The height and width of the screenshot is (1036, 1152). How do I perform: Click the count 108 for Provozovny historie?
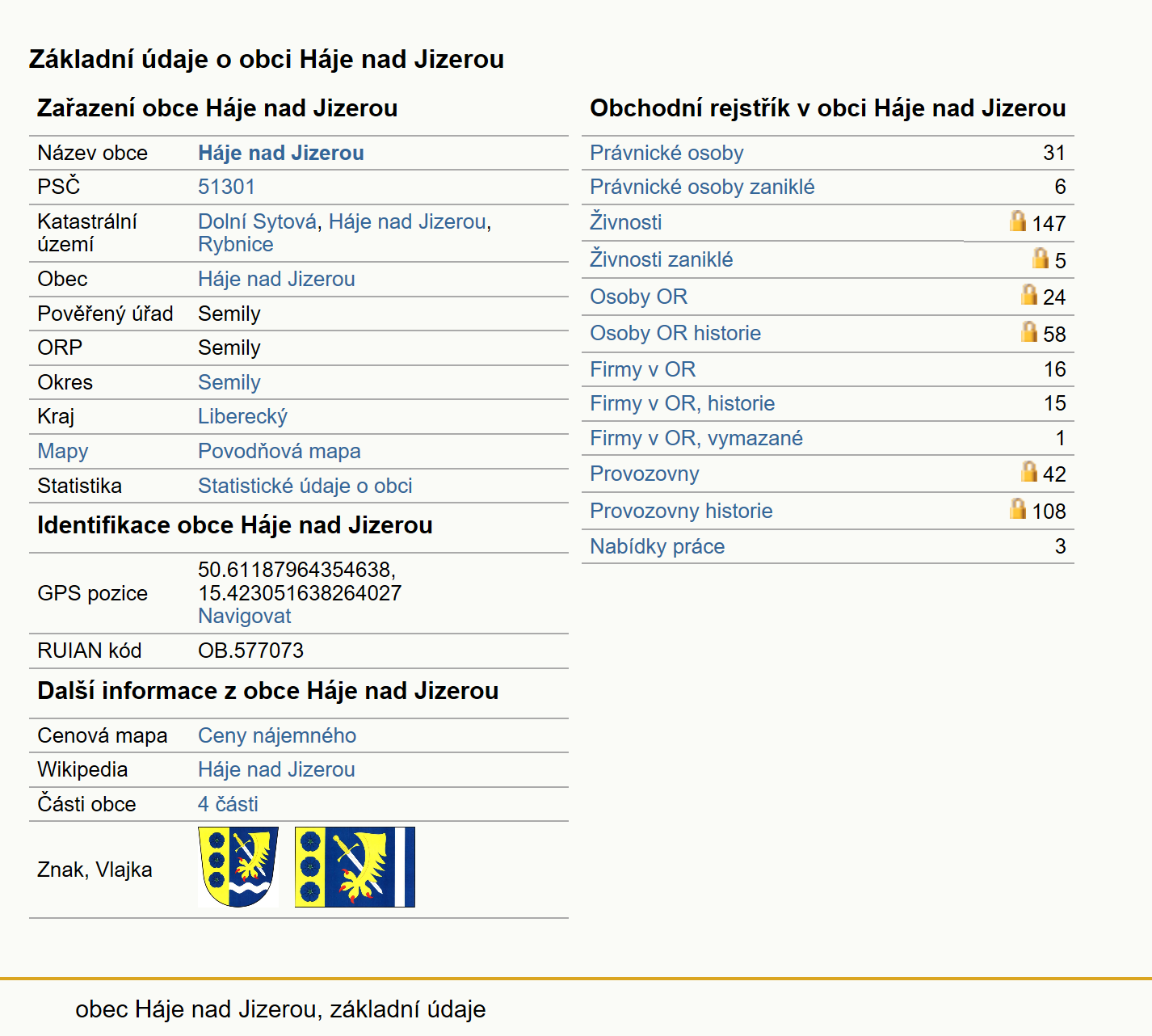(x=1049, y=511)
